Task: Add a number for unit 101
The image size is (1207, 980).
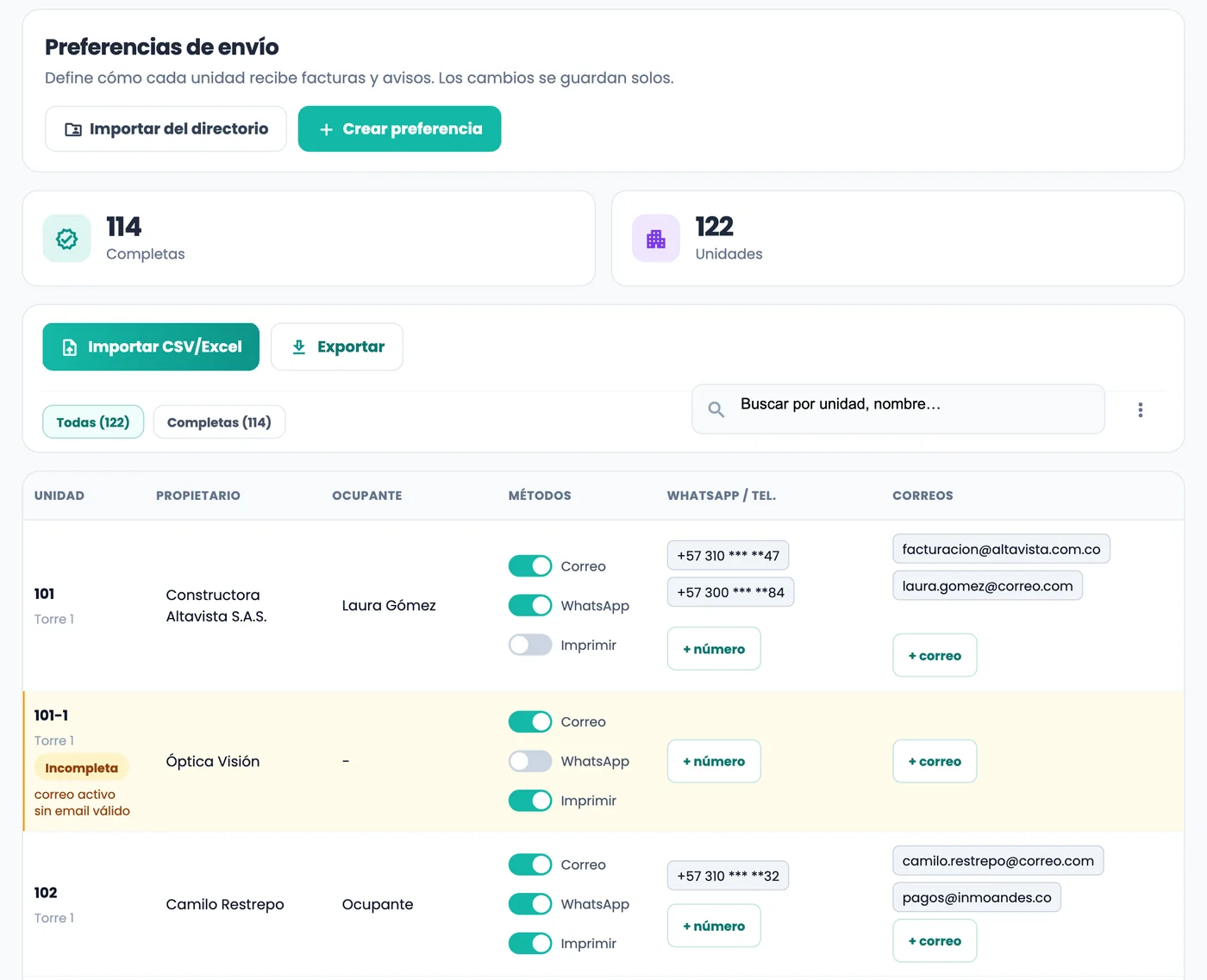Action: coord(714,649)
